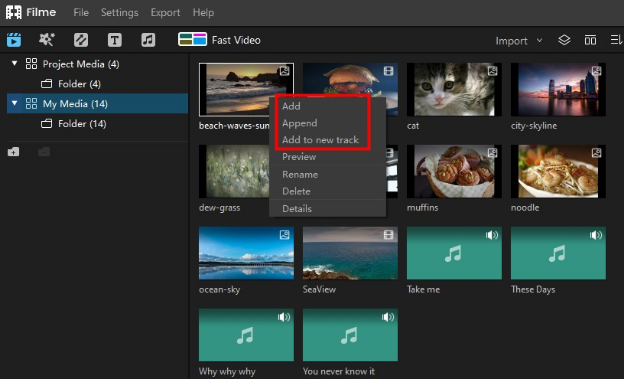Image resolution: width=624 pixels, height=379 pixels.
Task: Open the Media library clapperboard tab
Action: click(x=14, y=40)
